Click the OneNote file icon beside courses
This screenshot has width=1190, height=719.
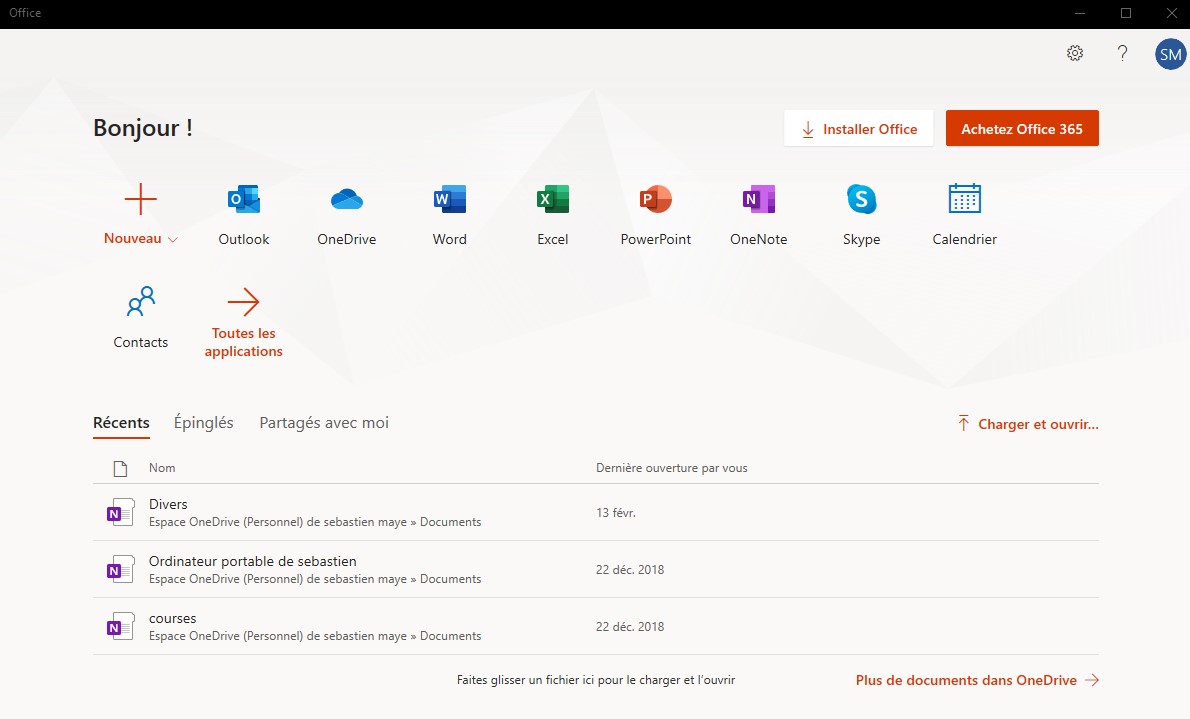tap(121, 626)
